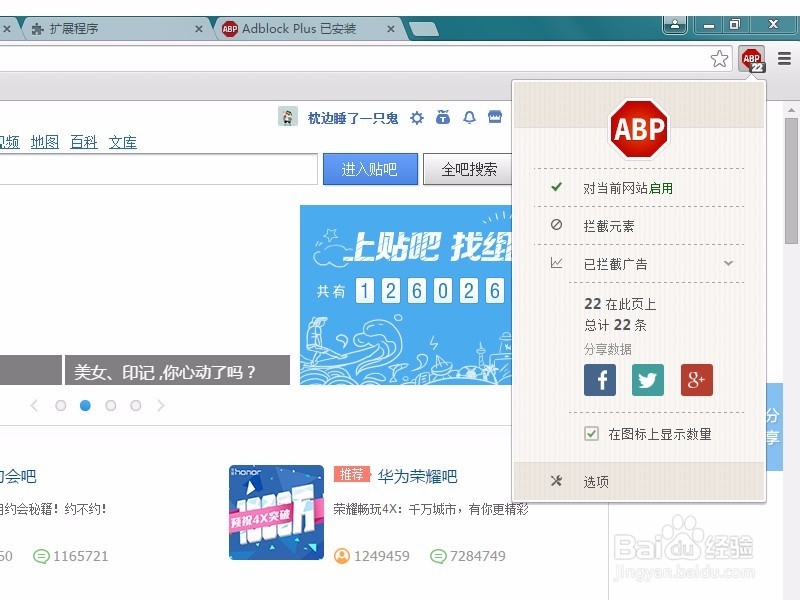Open the gift box icon near username

coord(443,118)
